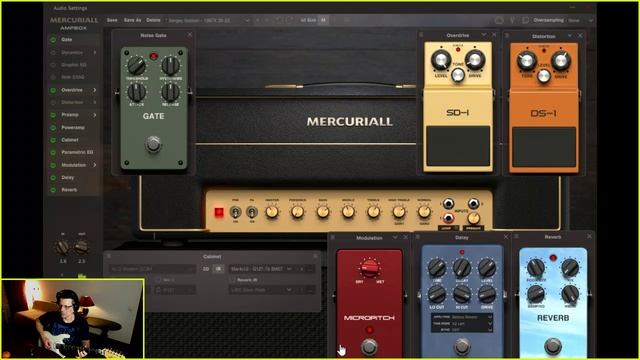This screenshot has height=360, width=640.
Task: Click the amp Presence knob
Action: click(298, 212)
